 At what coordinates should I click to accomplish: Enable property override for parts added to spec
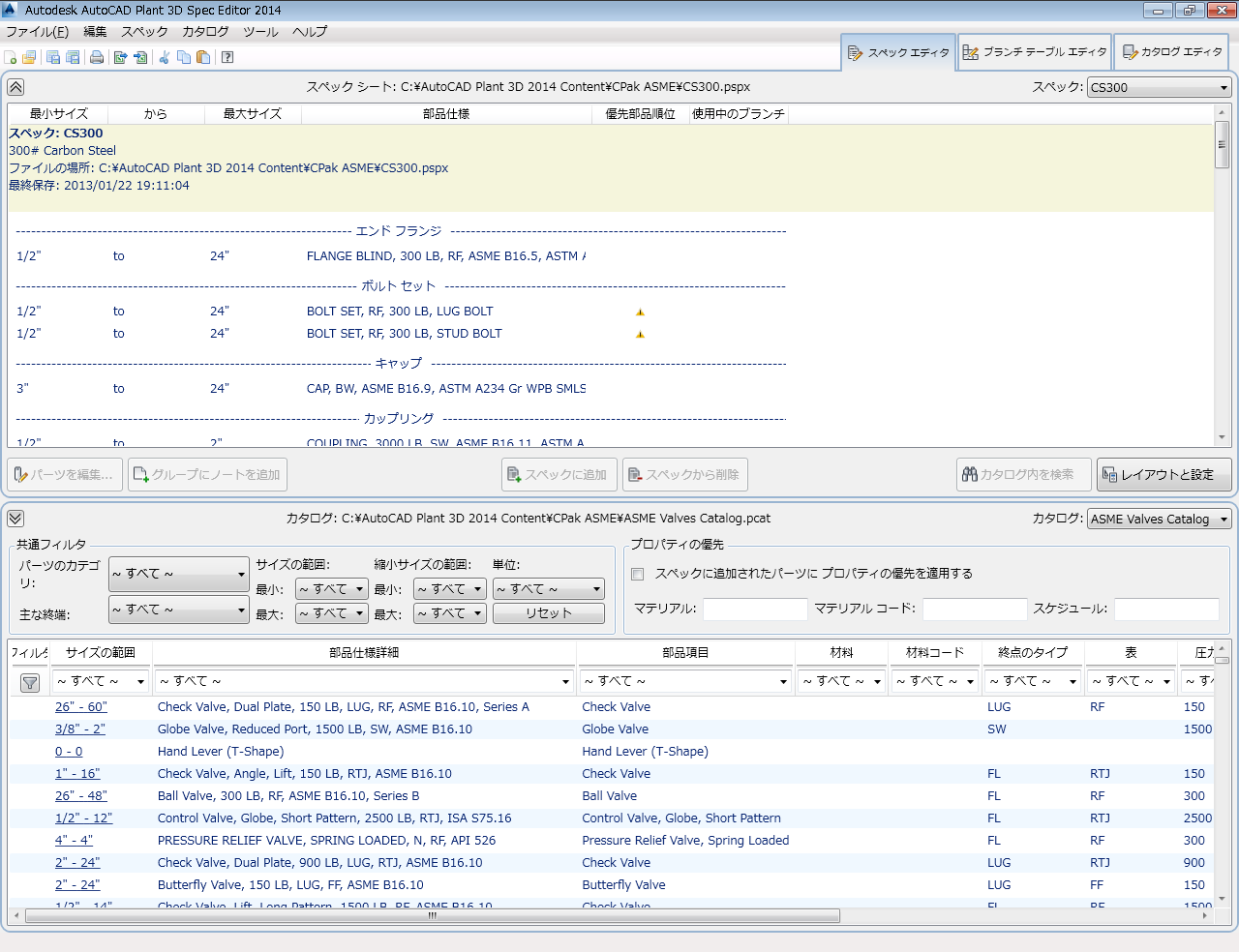point(637,574)
